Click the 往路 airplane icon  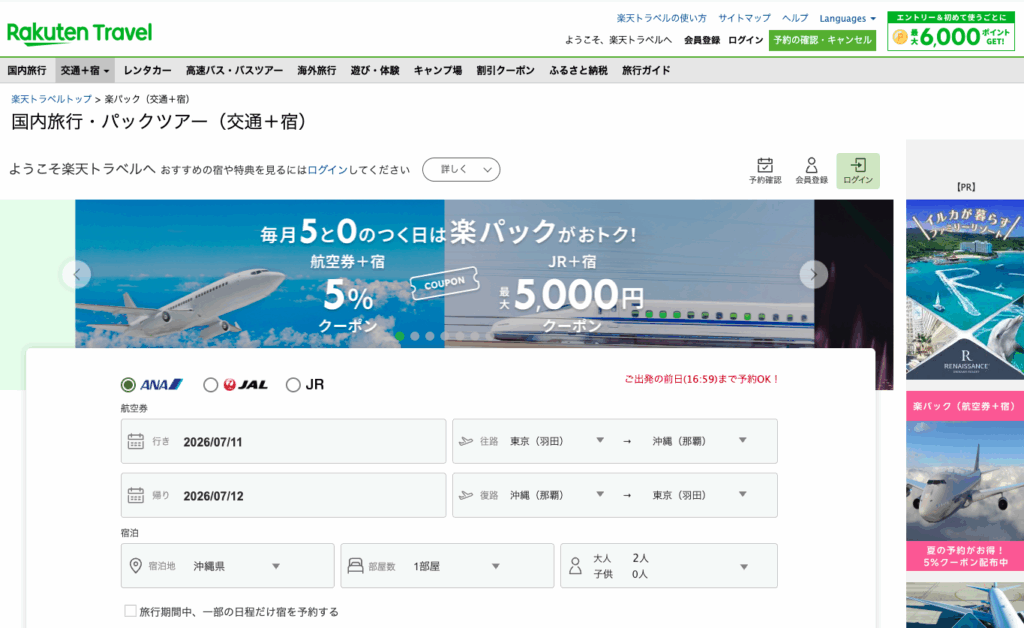coord(466,441)
